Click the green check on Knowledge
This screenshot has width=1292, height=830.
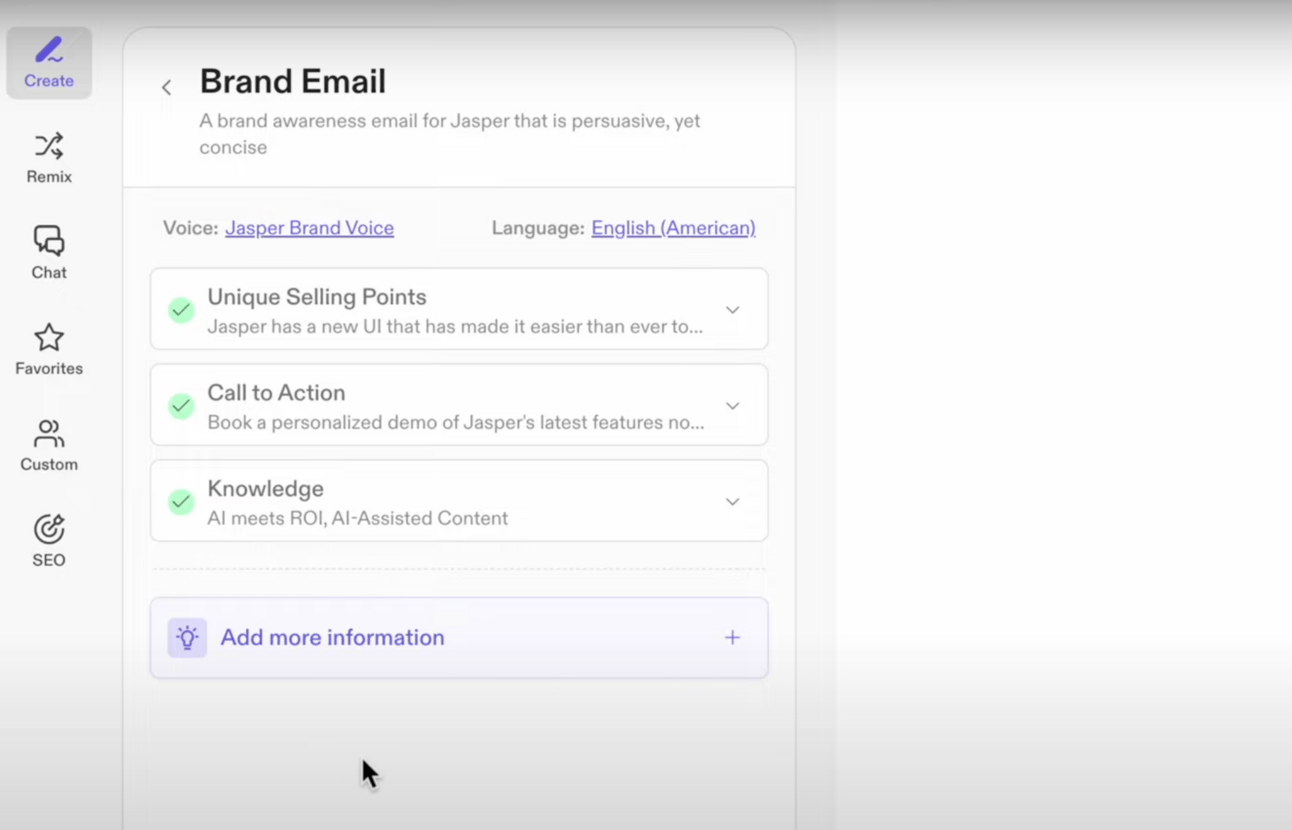[x=181, y=502]
